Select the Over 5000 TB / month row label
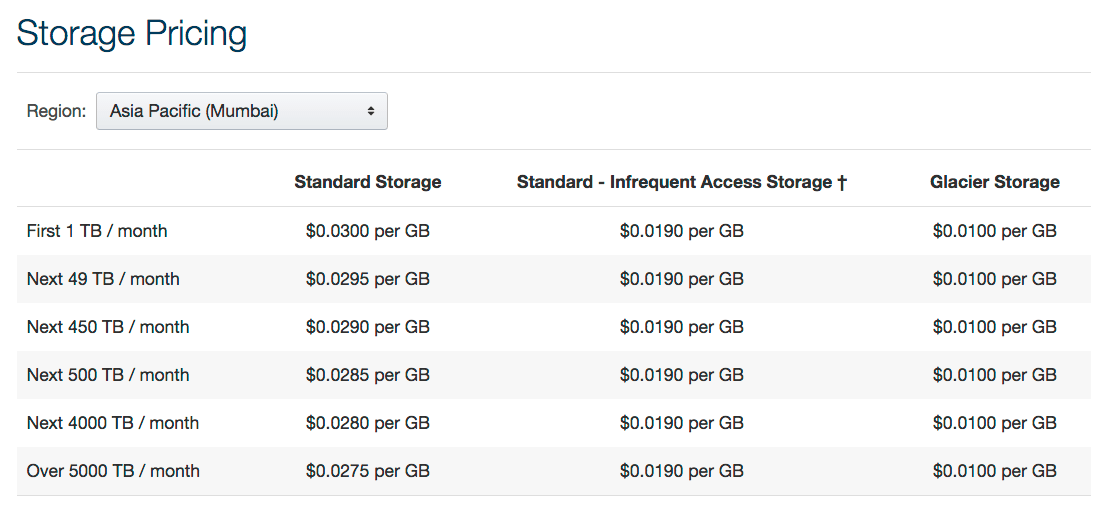The width and height of the screenshot is (1100, 518). point(113,471)
